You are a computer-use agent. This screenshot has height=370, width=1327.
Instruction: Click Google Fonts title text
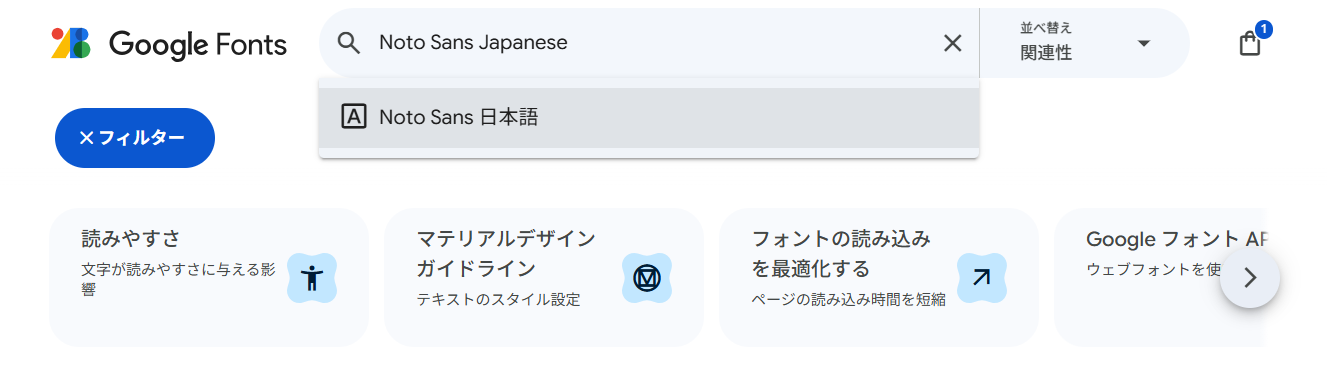tap(198, 44)
